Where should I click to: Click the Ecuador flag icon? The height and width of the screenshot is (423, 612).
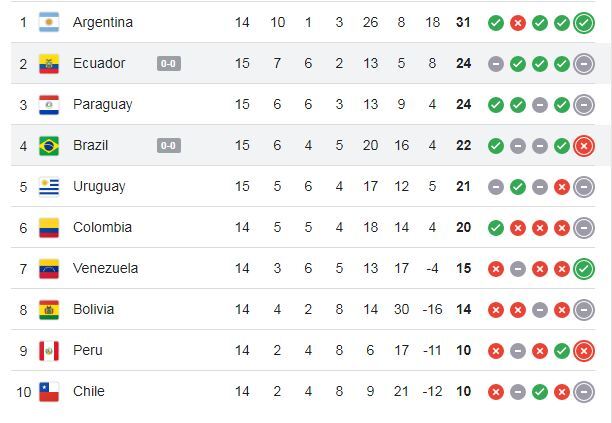pos(49,63)
